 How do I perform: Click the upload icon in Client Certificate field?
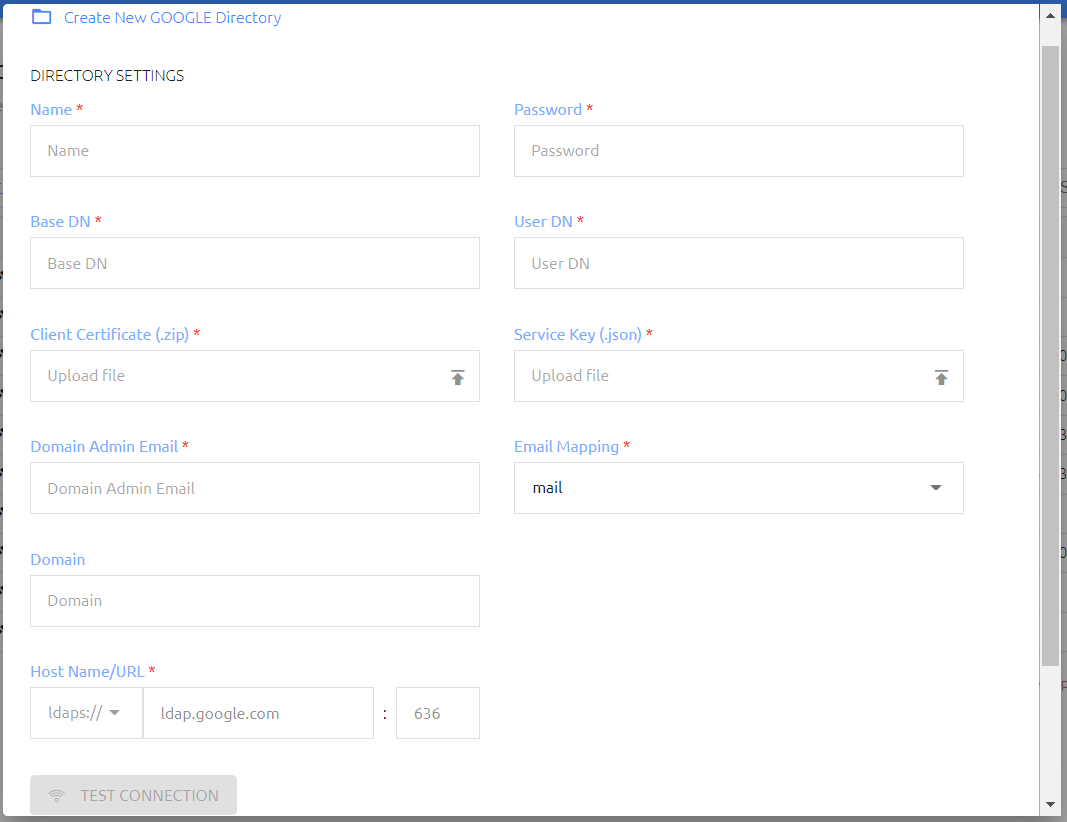(x=458, y=378)
